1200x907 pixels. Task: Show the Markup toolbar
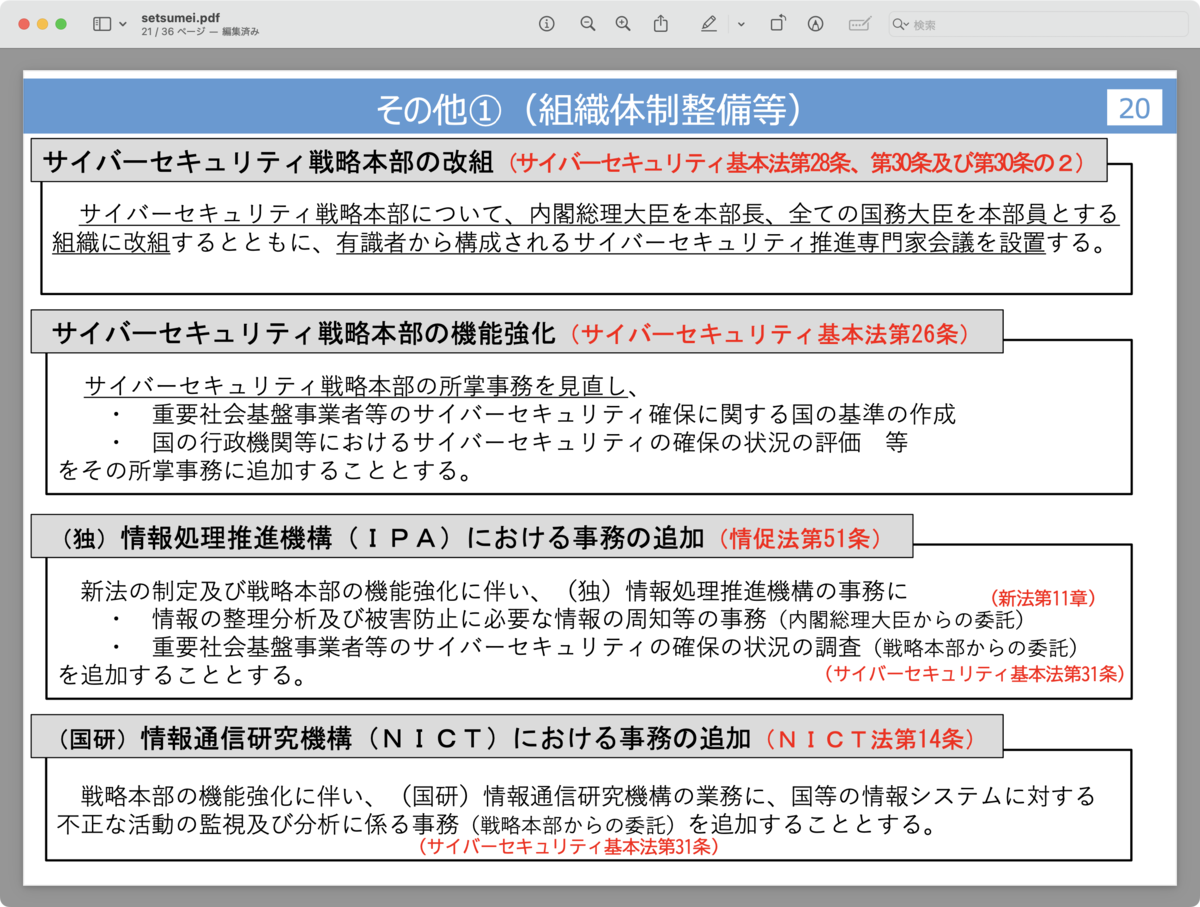[x=815, y=24]
